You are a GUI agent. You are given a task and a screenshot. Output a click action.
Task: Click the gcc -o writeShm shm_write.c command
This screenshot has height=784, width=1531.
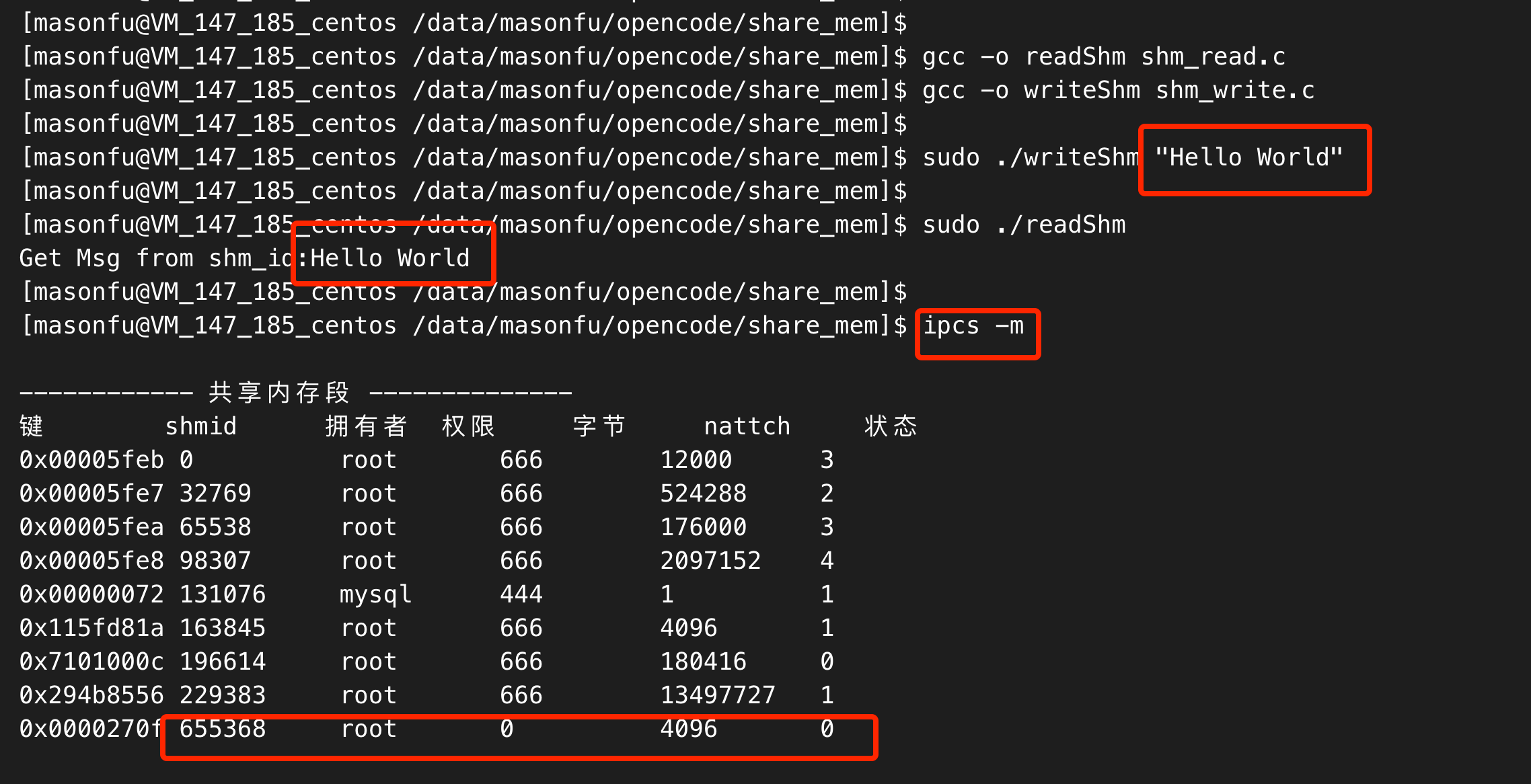(1117, 91)
